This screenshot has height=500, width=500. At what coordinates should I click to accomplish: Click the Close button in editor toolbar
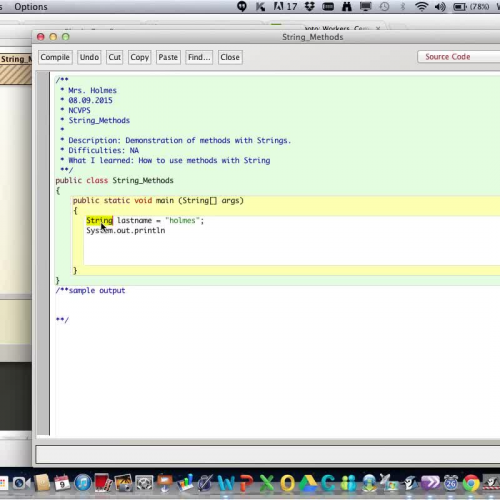tap(230, 57)
